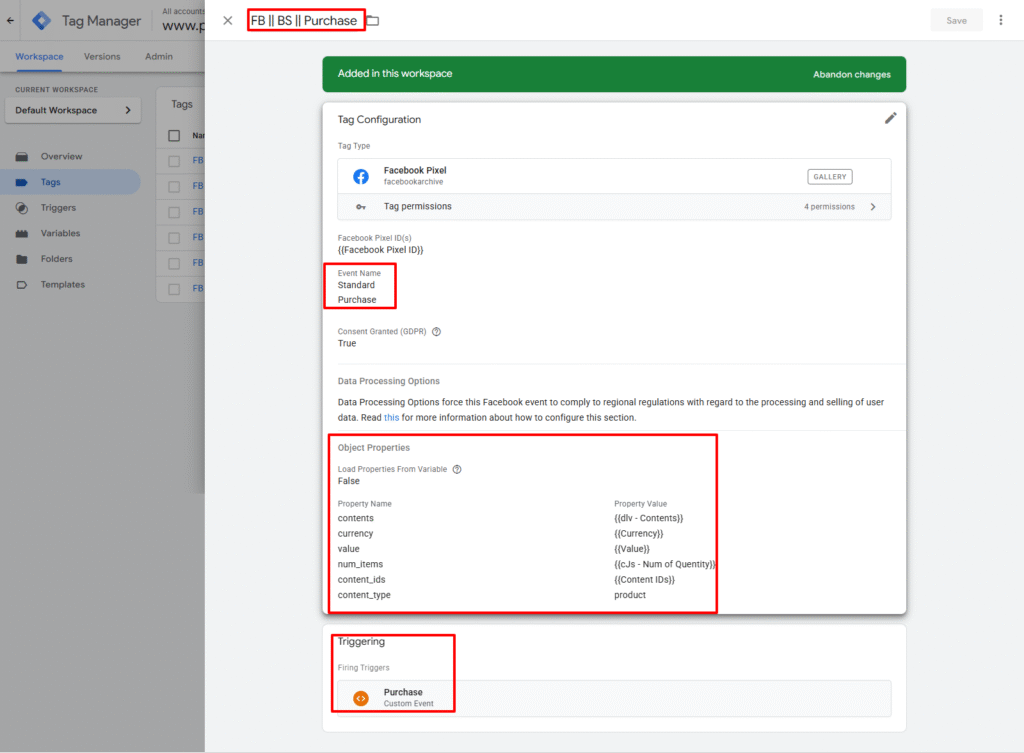Select Overview in the sidebar
The image size is (1024, 753).
[61, 157]
